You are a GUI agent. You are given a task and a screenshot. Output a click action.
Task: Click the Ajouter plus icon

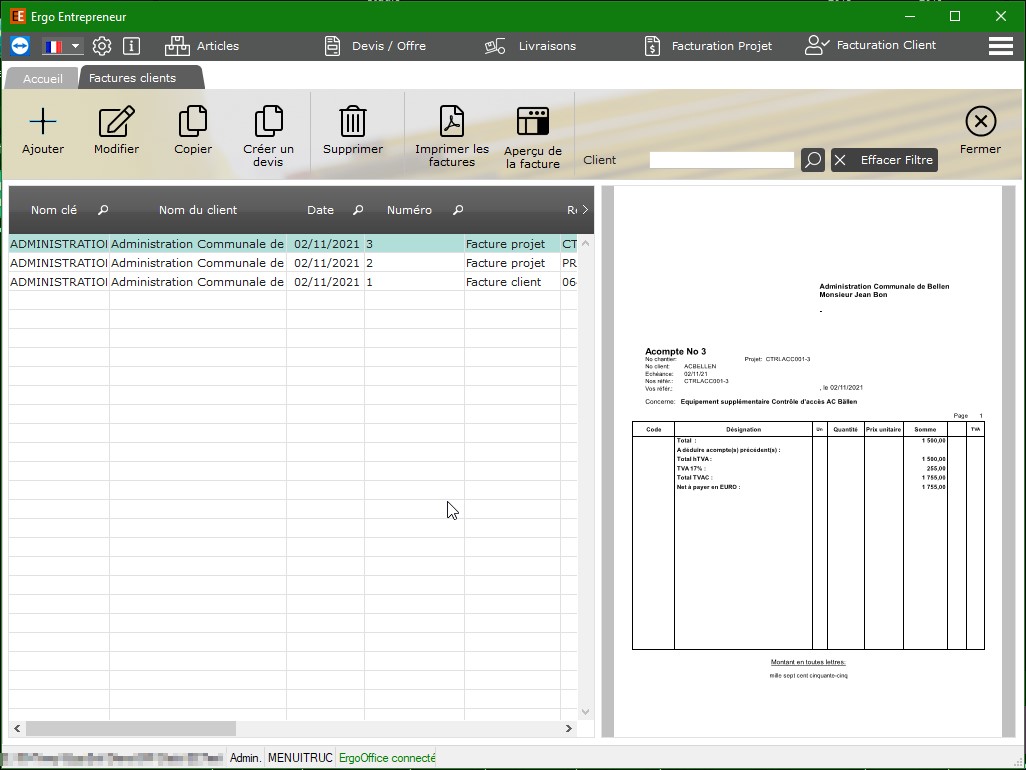point(43,122)
